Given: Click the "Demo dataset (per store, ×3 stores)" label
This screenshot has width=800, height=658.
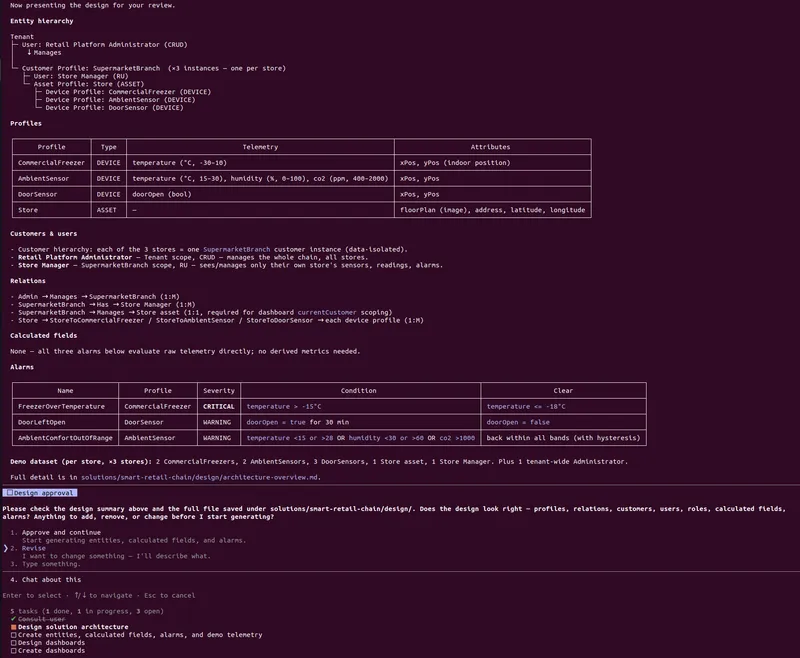Looking at the screenshot, I should click(x=81, y=461).
